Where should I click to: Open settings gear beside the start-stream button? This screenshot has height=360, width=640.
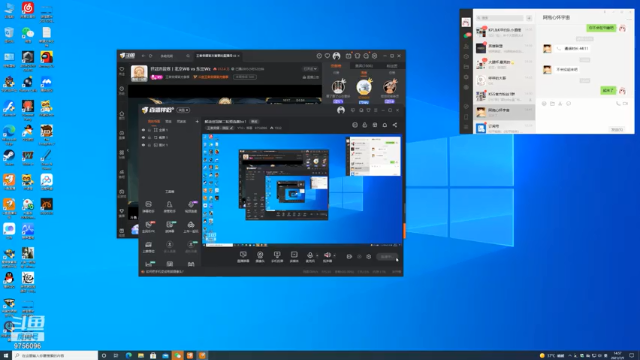coord(369,257)
